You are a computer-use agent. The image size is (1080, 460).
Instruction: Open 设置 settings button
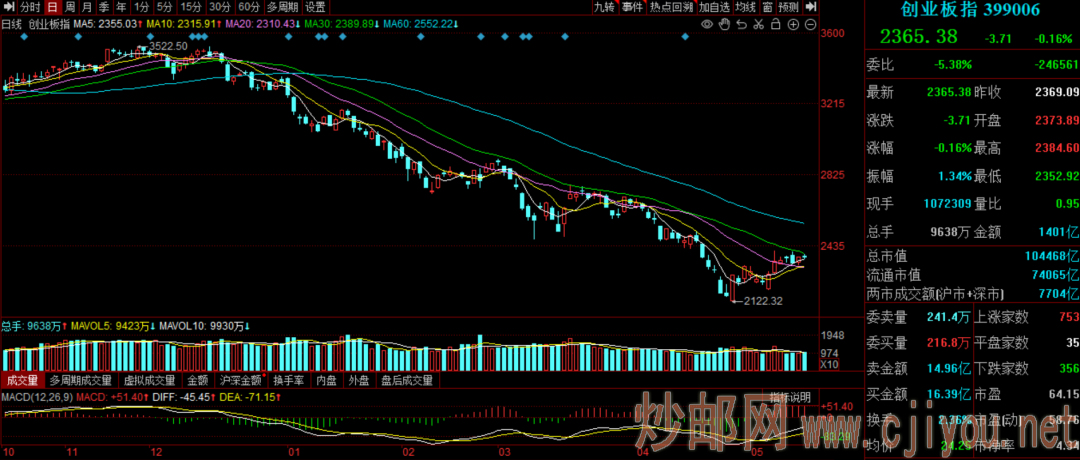315,8
